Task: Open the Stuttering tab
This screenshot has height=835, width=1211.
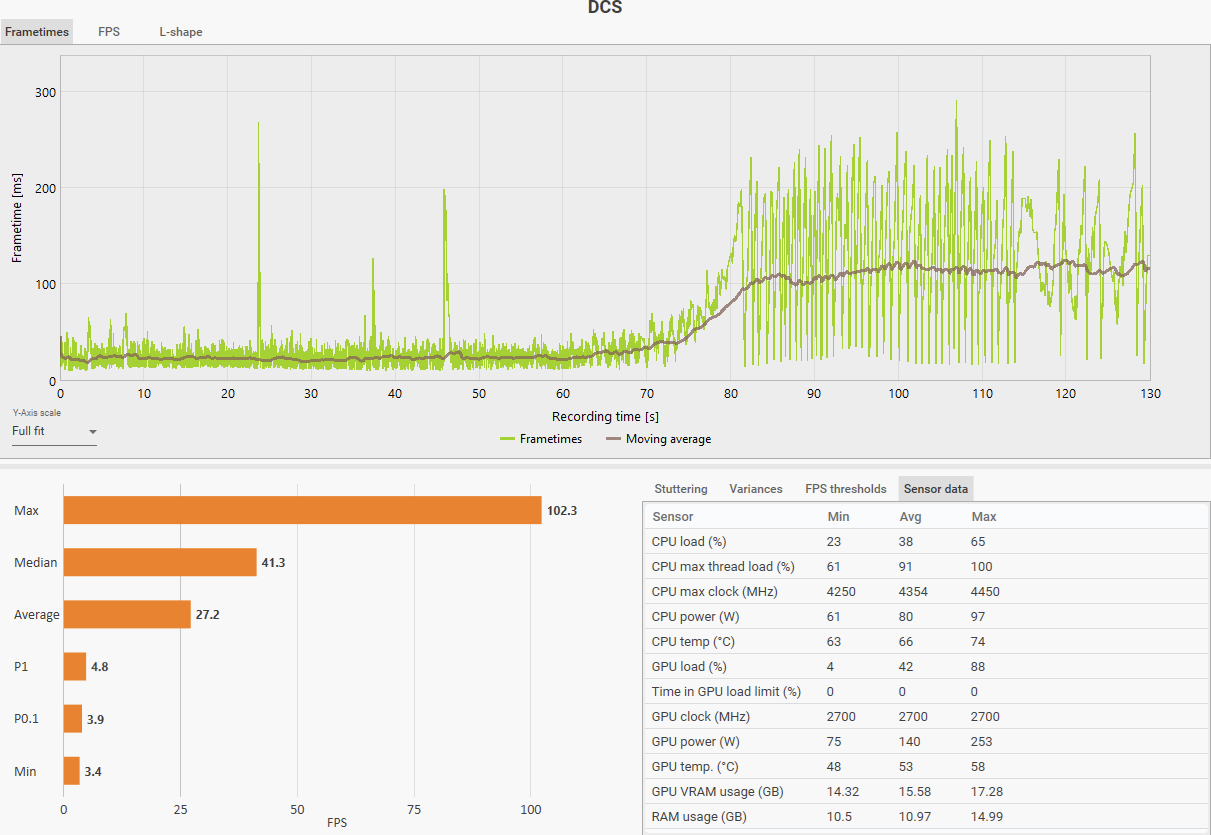Action: click(x=681, y=489)
